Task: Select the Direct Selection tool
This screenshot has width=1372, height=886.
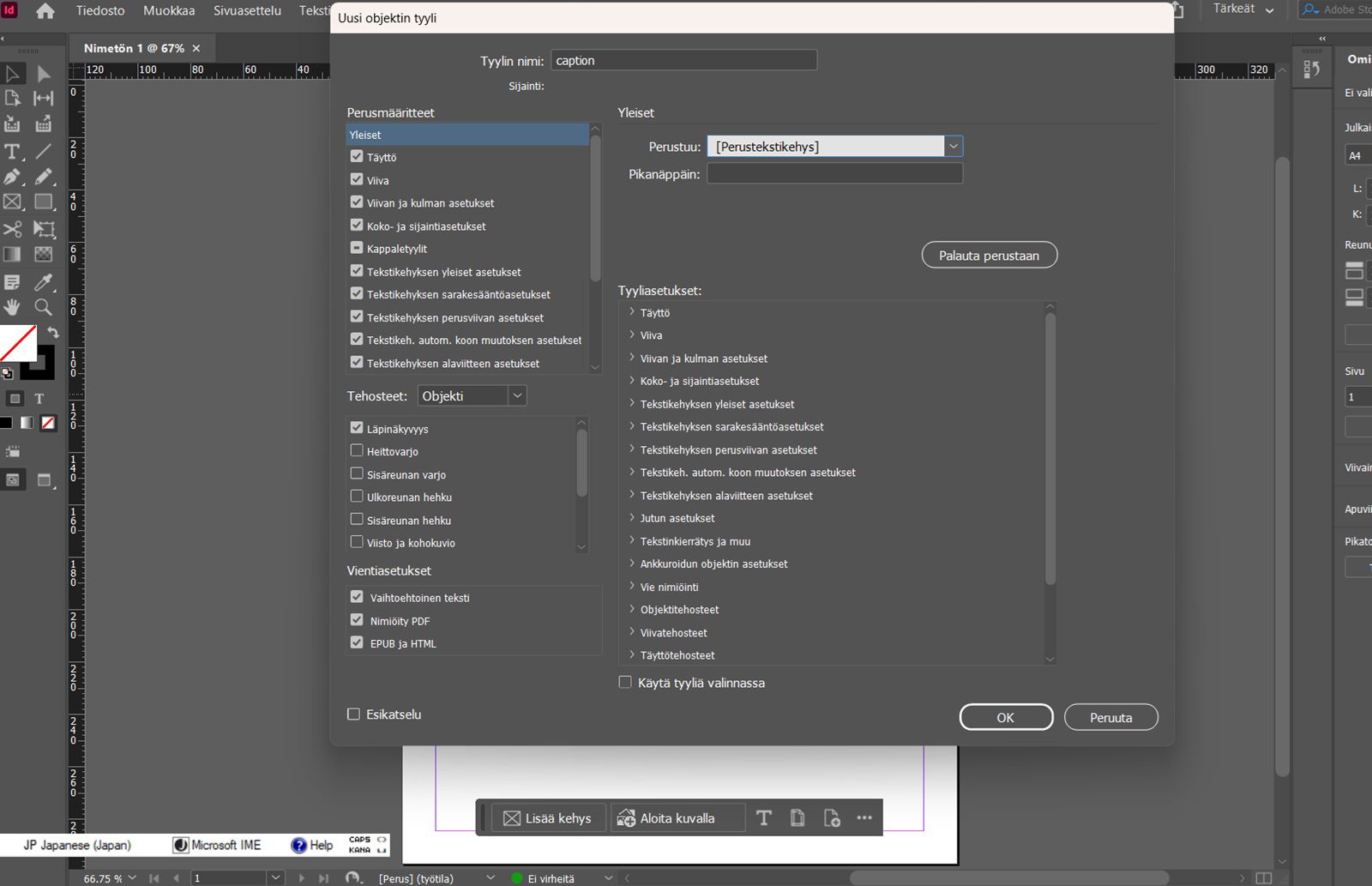Action: [44, 74]
